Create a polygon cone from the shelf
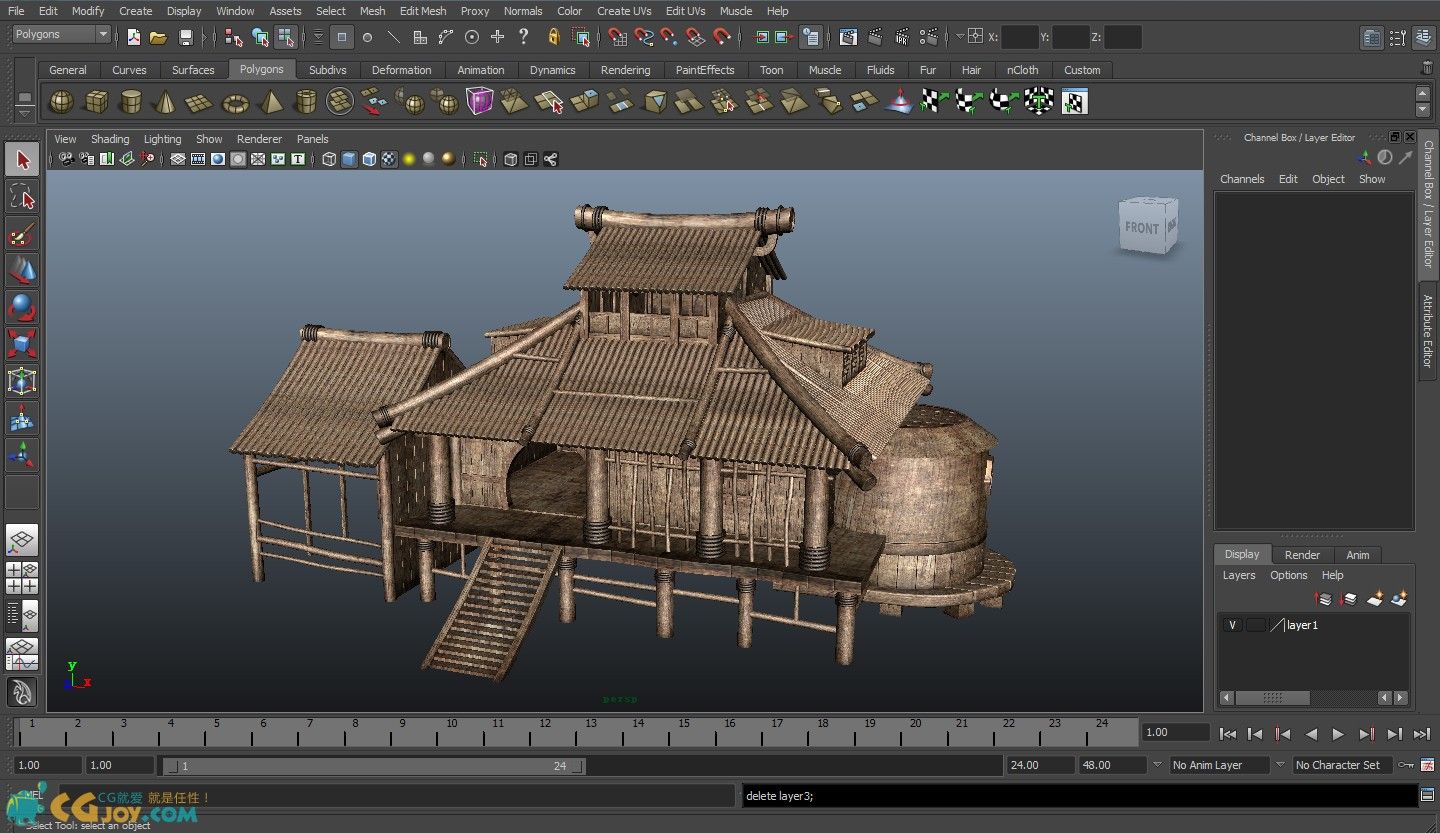Image resolution: width=1440 pixels, height=833 pixels. click(x=165, y=101)
